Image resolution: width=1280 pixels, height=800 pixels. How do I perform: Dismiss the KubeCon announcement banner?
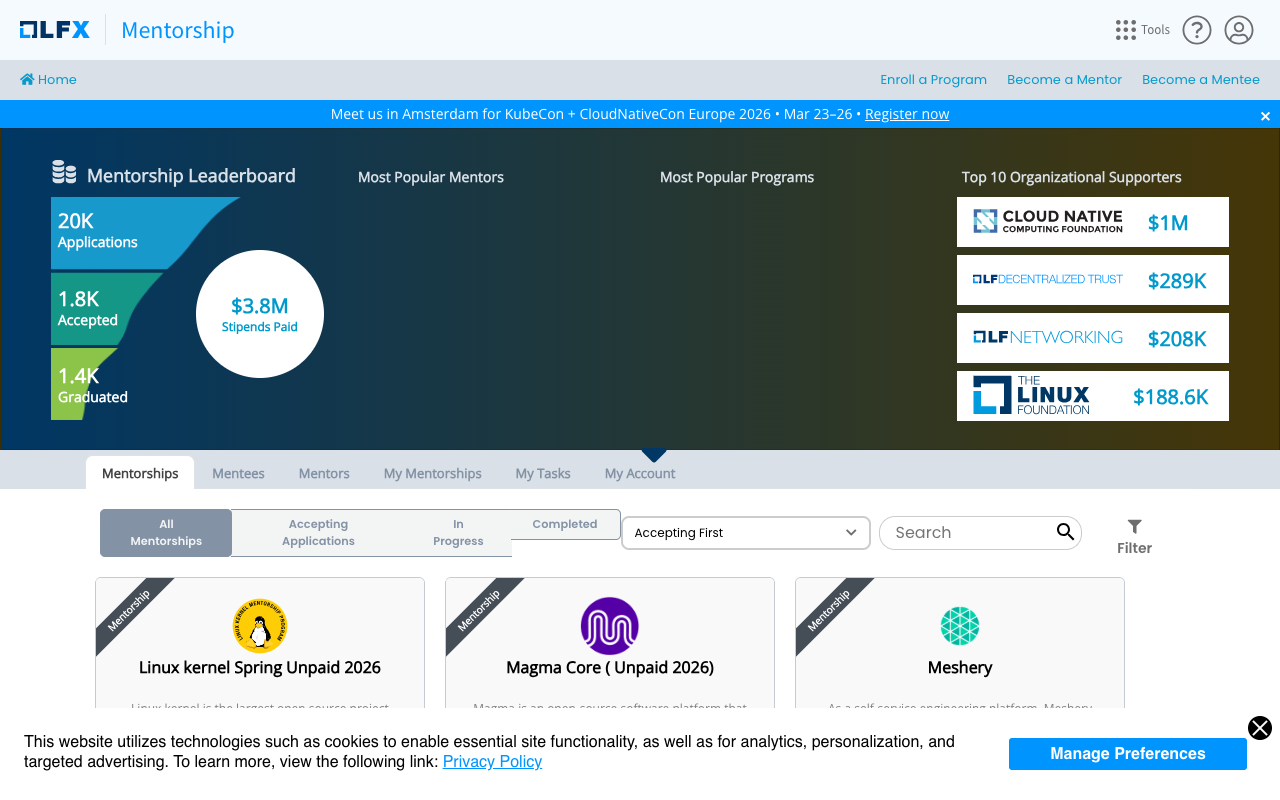click(x=1265, y=115)
